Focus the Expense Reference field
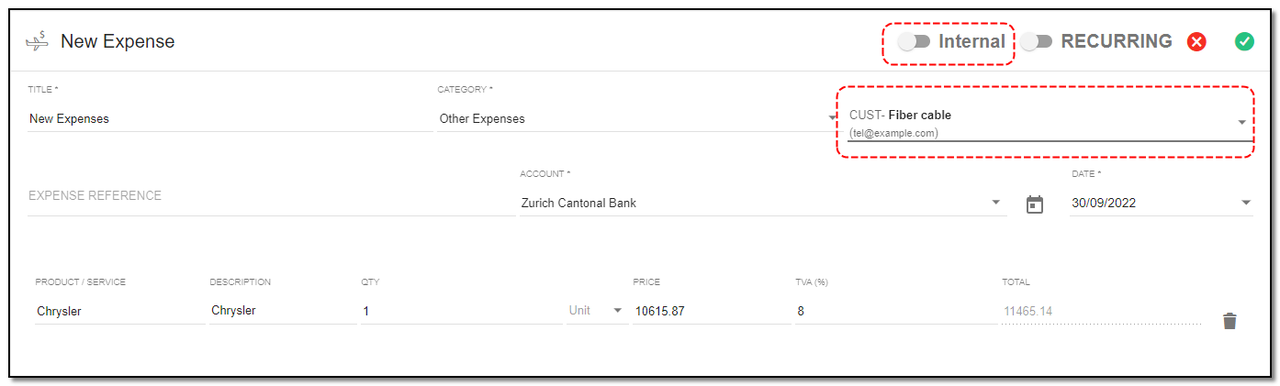Viewport: 1280px width, 386px height. coord(272,196)
